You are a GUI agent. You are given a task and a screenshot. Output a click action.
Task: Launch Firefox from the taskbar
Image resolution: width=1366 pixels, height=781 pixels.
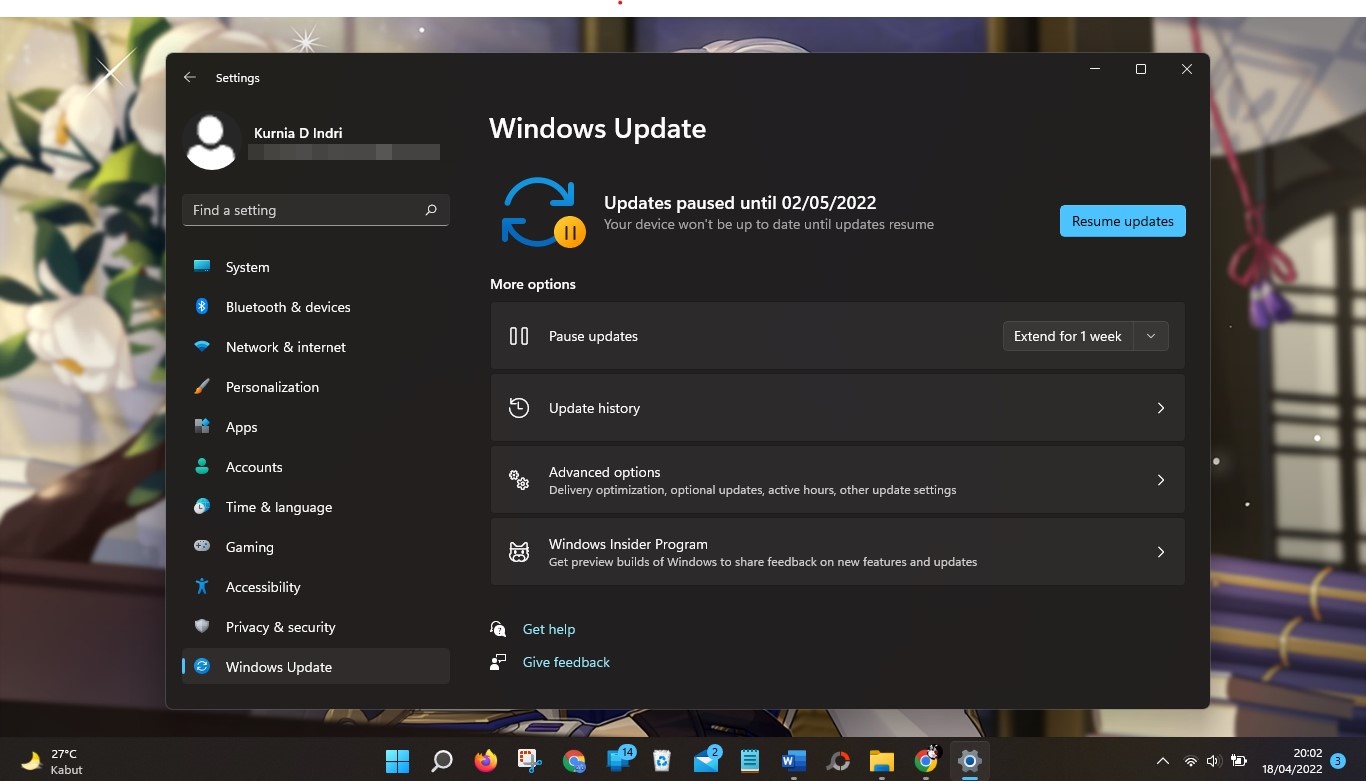[x=485, y=761]
